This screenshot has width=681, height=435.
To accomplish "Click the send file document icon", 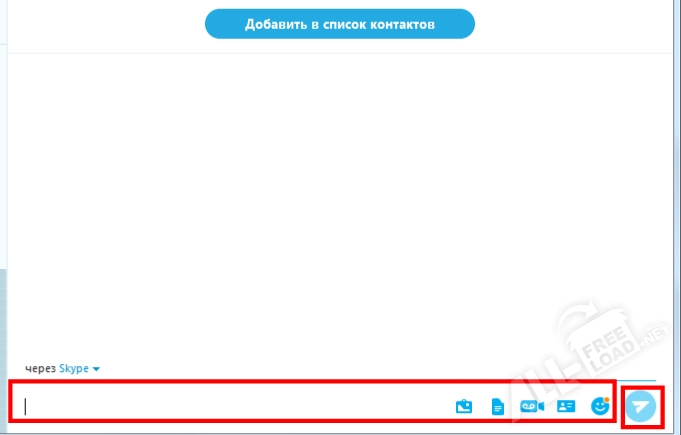I will point(497,406).
